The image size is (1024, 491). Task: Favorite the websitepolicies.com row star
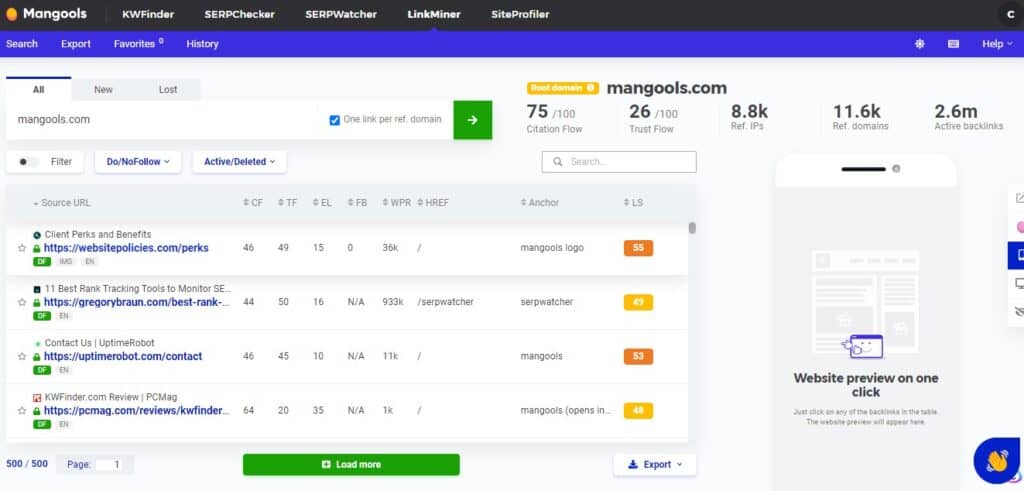[22, 248]
